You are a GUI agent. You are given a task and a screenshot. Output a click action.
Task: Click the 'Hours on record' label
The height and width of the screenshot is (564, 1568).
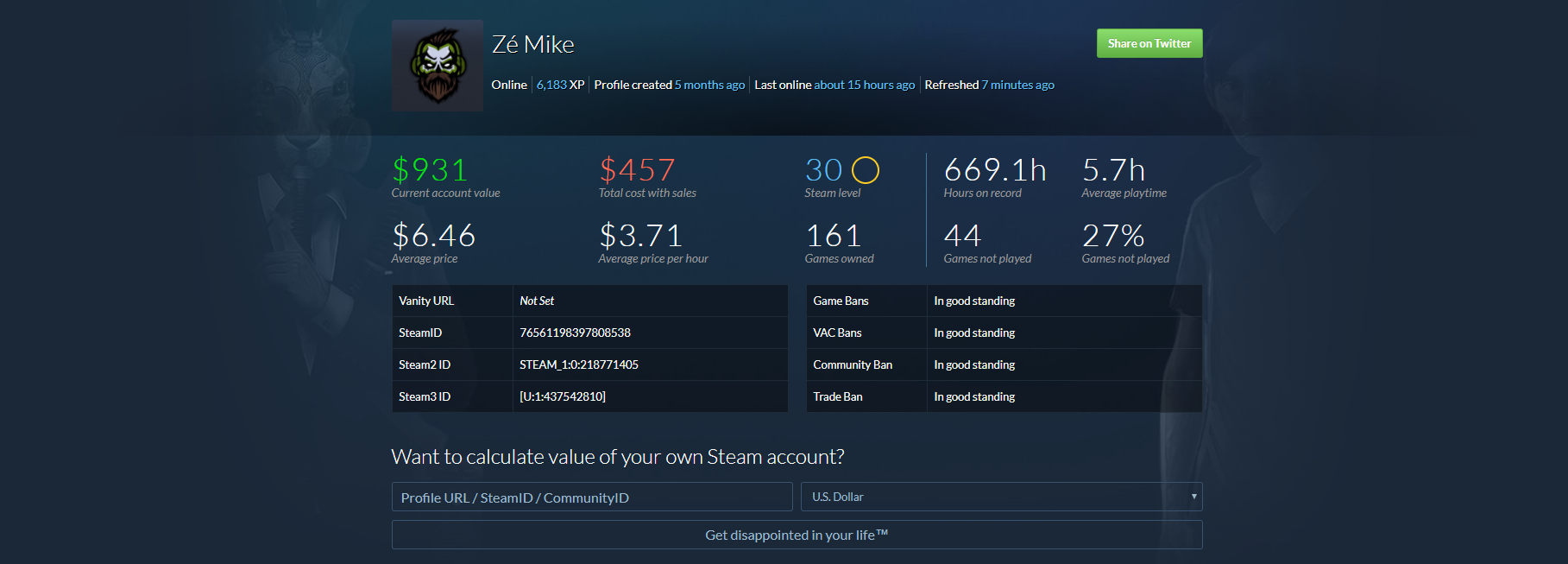982,193
